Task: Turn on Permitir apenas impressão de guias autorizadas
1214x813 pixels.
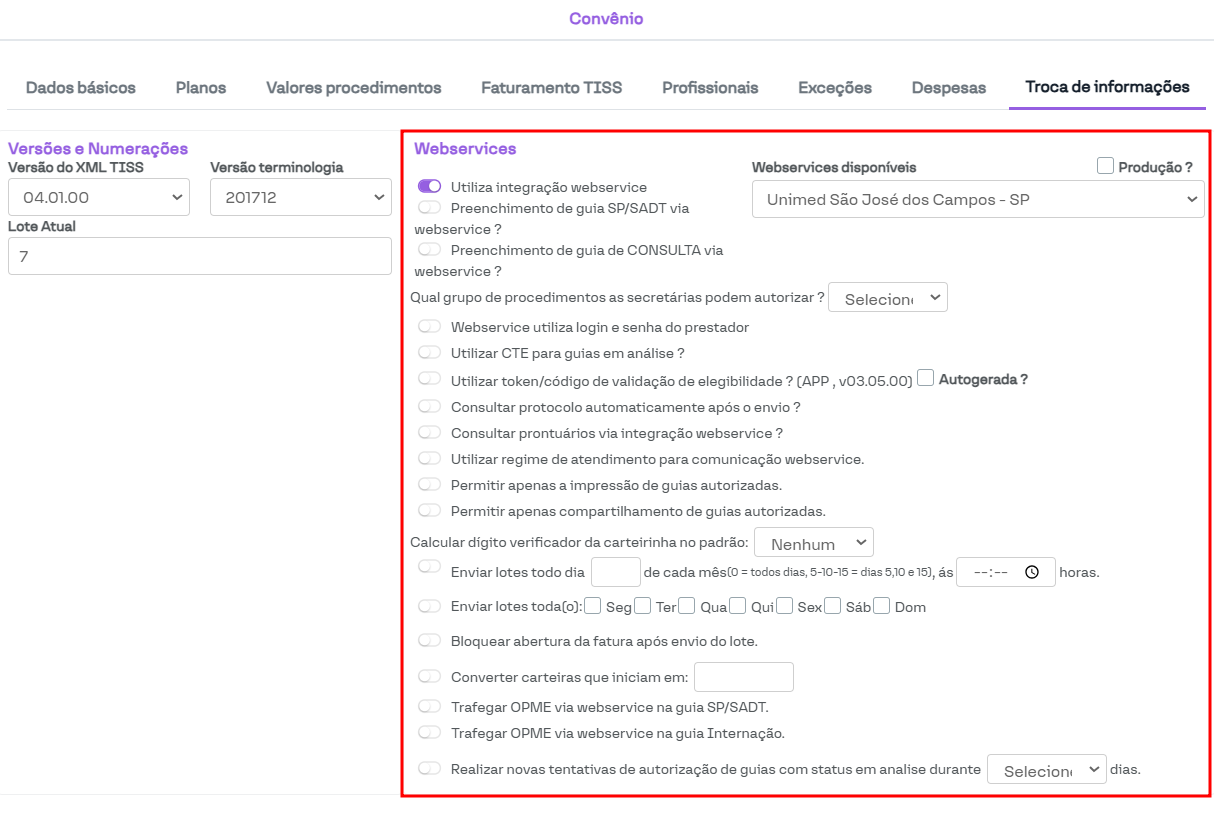Action: [x=429, y=484]
